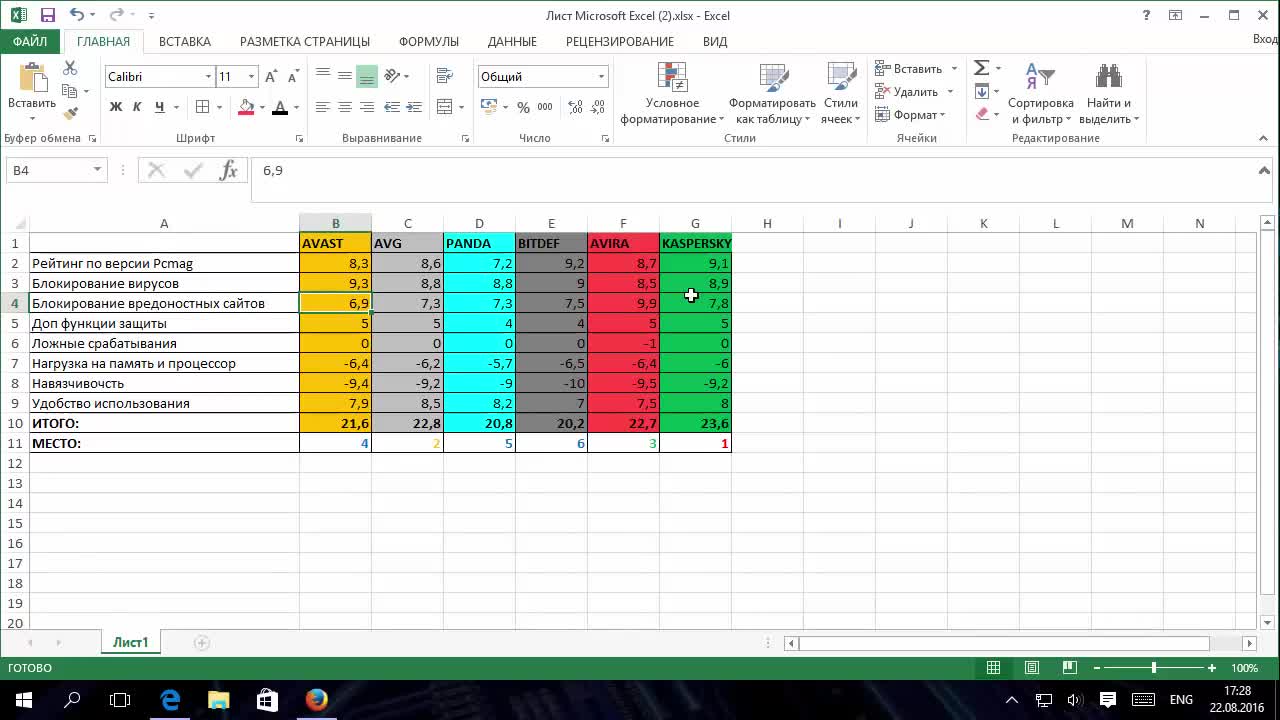Click the AutoSum sigma icon
The width and height of the screenshot is (1280, 720).
(982, 68)
